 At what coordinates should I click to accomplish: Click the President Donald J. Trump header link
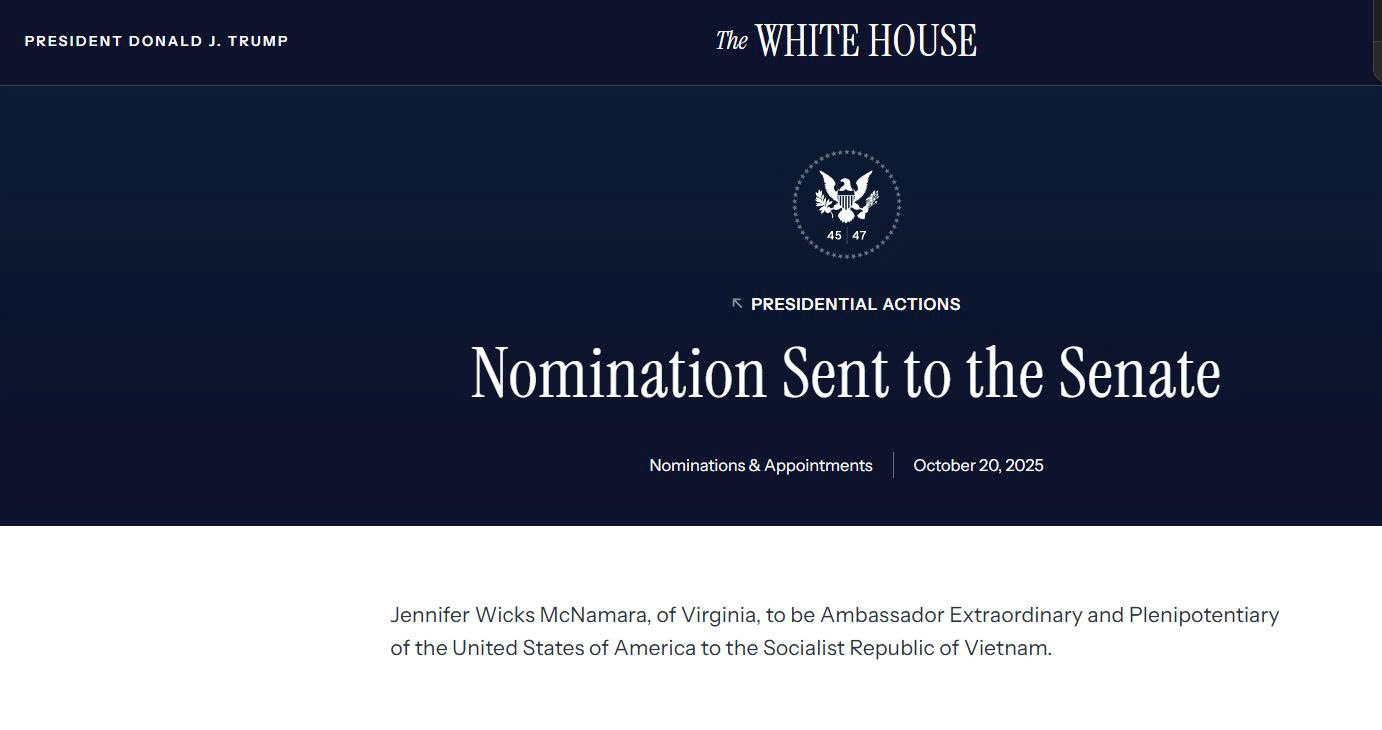coord(156,41)
